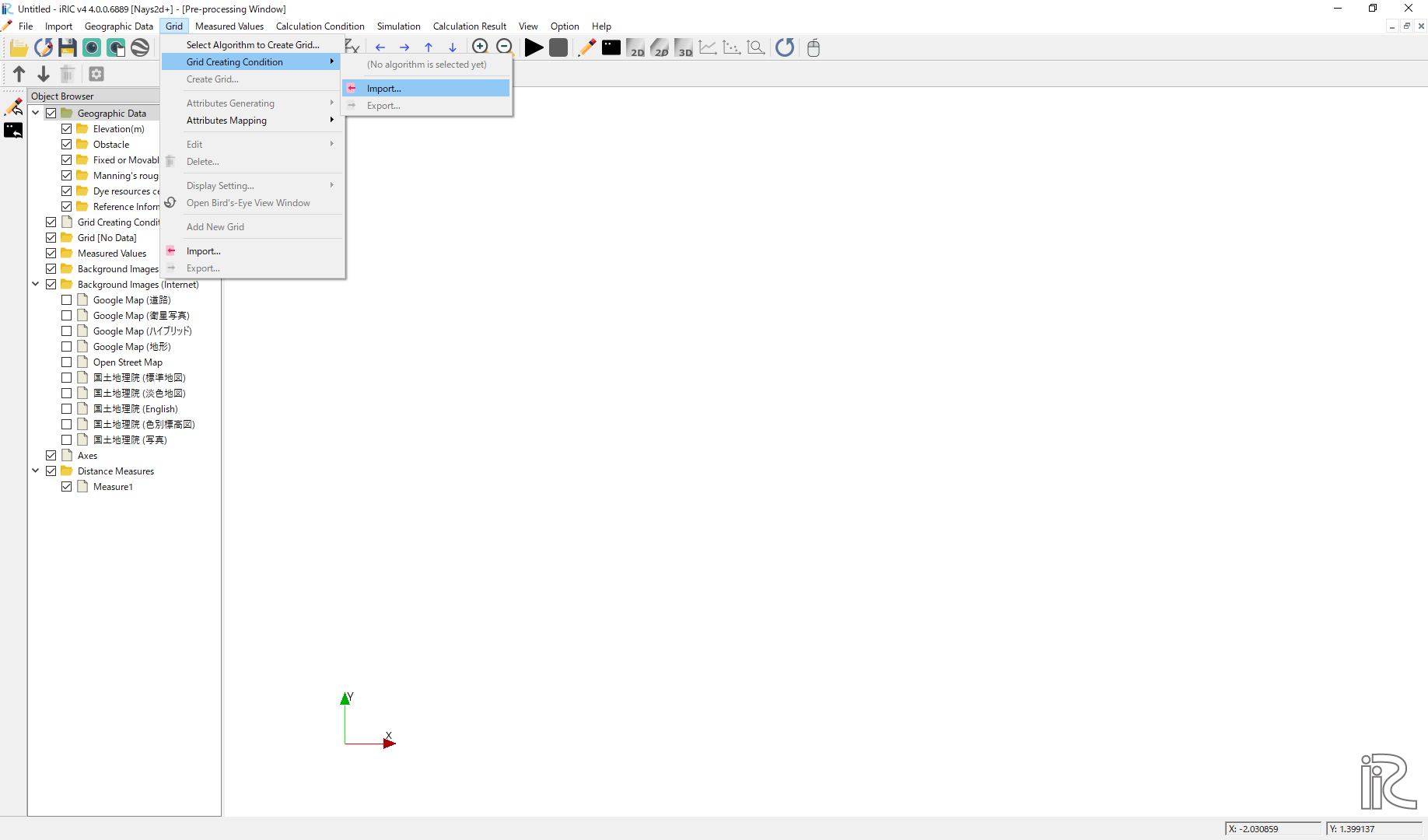Open the graph window line chart icon
The width and height of the screenshot is (1428, 840).
708,47
